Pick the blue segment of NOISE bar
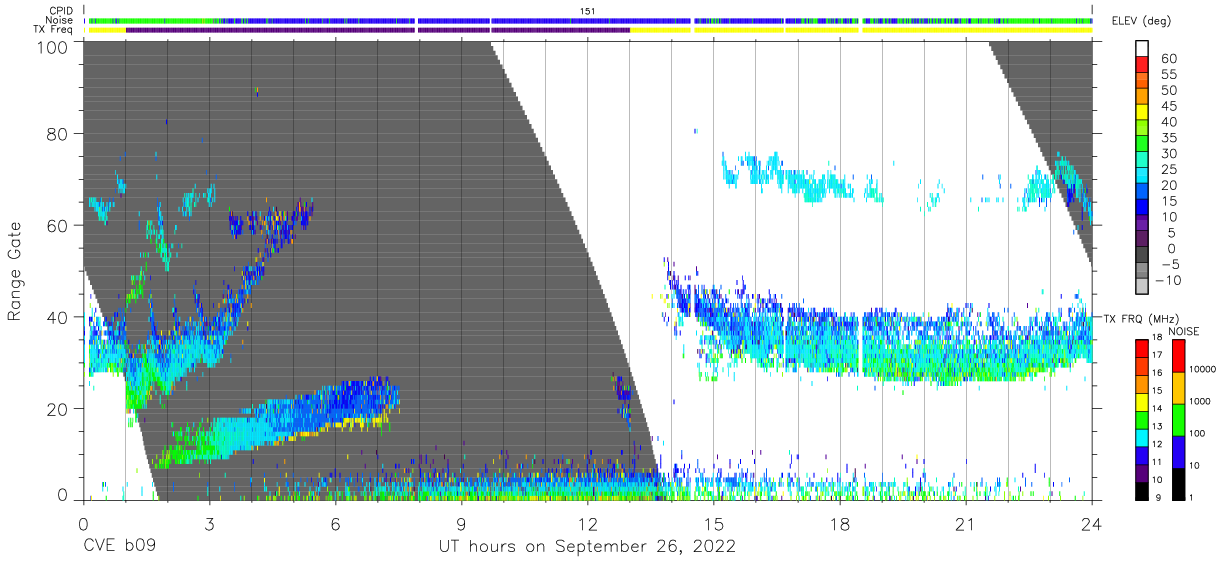The width and height of the screenshot is (1228, 567). pos(1179,451)
